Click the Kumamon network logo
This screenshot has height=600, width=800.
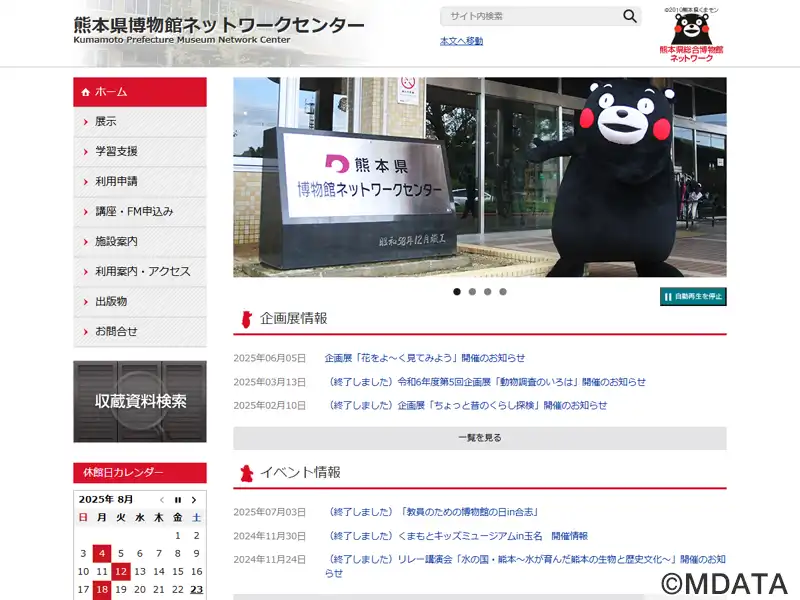[x=691, y=35]
